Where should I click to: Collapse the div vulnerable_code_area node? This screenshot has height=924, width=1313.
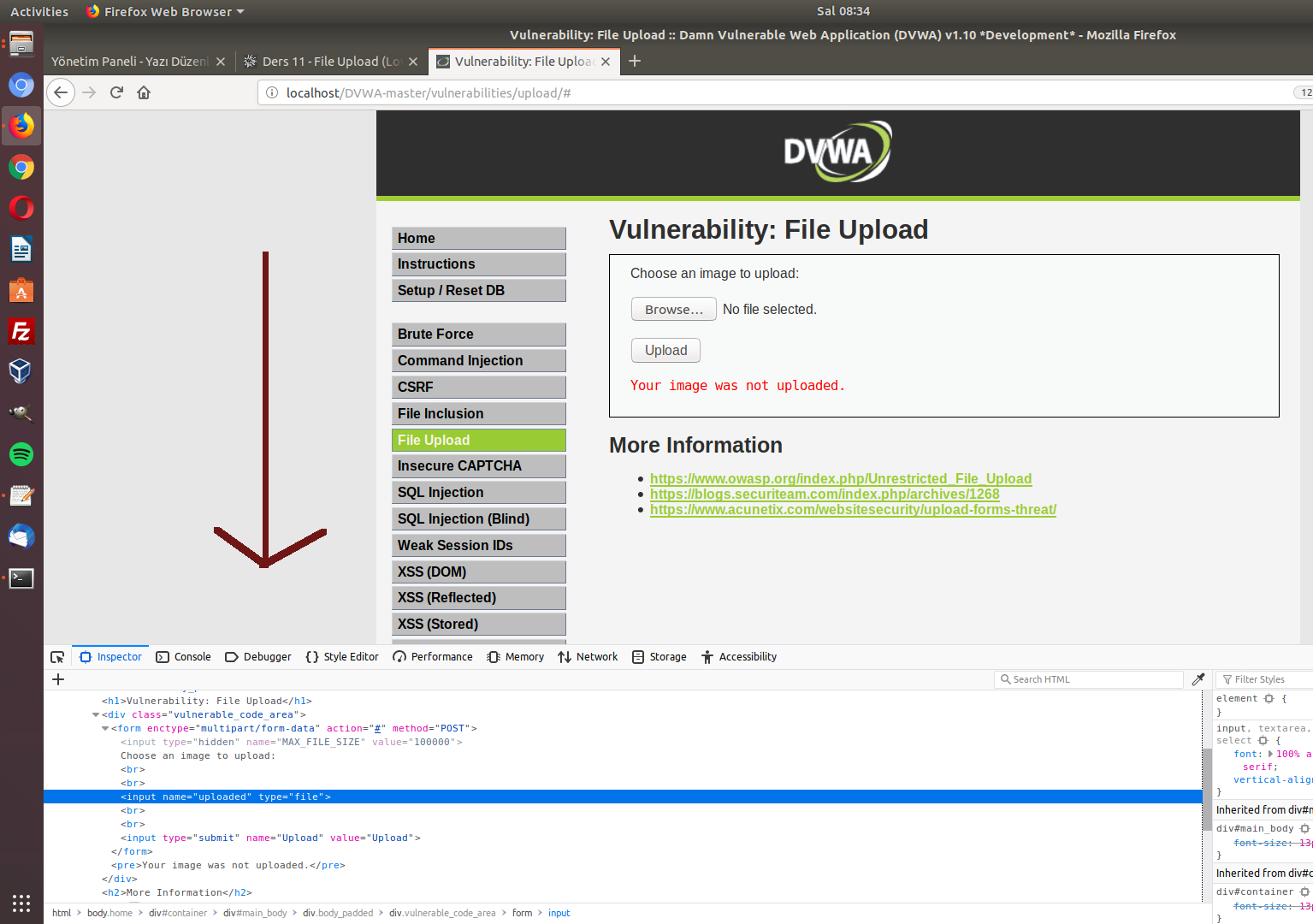[x=96, y=715]
